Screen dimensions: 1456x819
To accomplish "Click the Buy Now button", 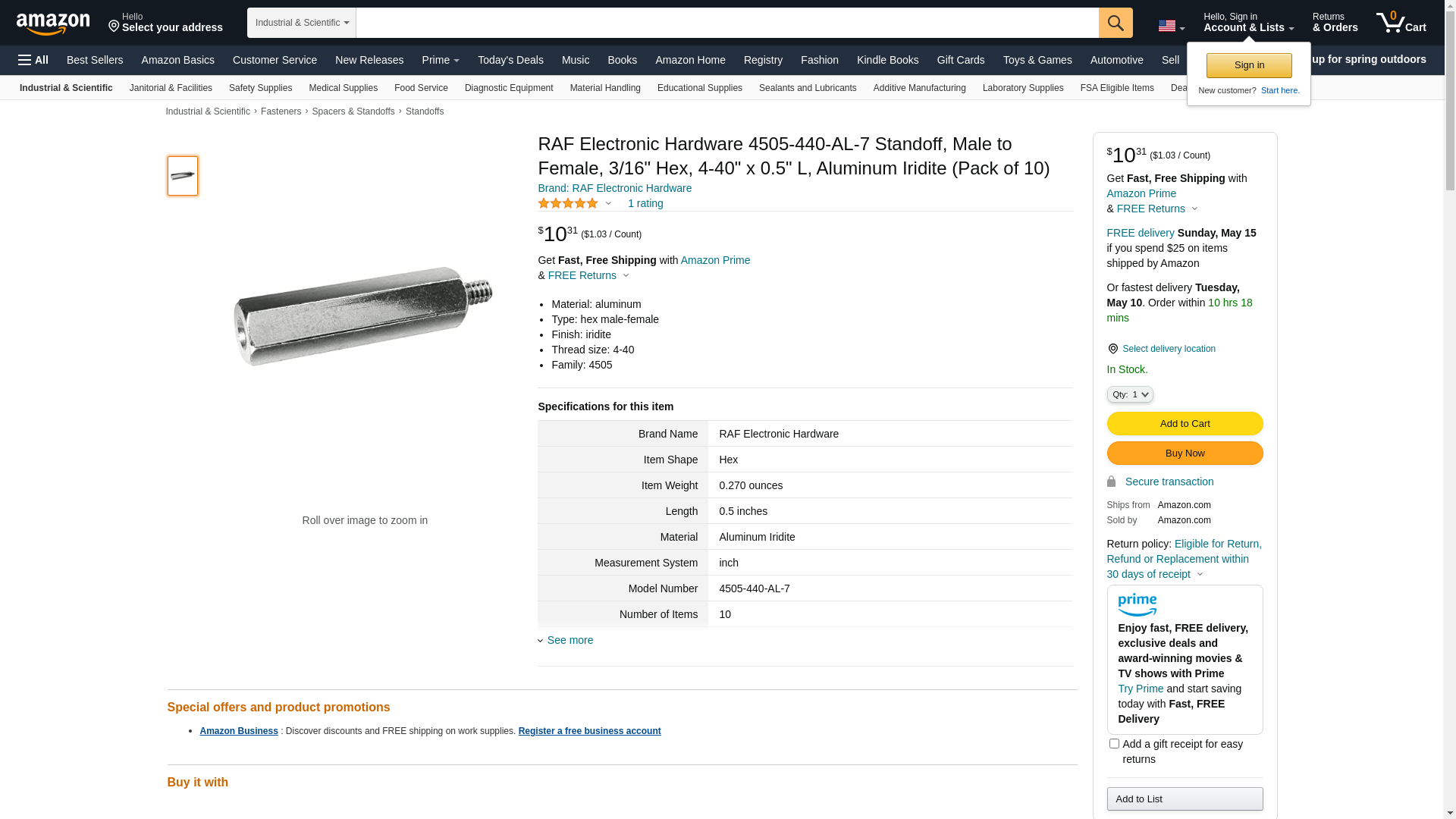I will tap(1185, 453).
